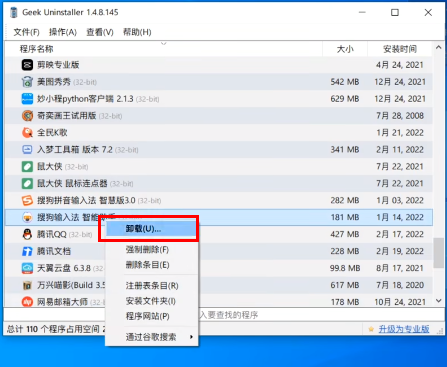Click the 剪映专业版 app icon
This screenshot has height=367, width=447.
pos(27,65)
